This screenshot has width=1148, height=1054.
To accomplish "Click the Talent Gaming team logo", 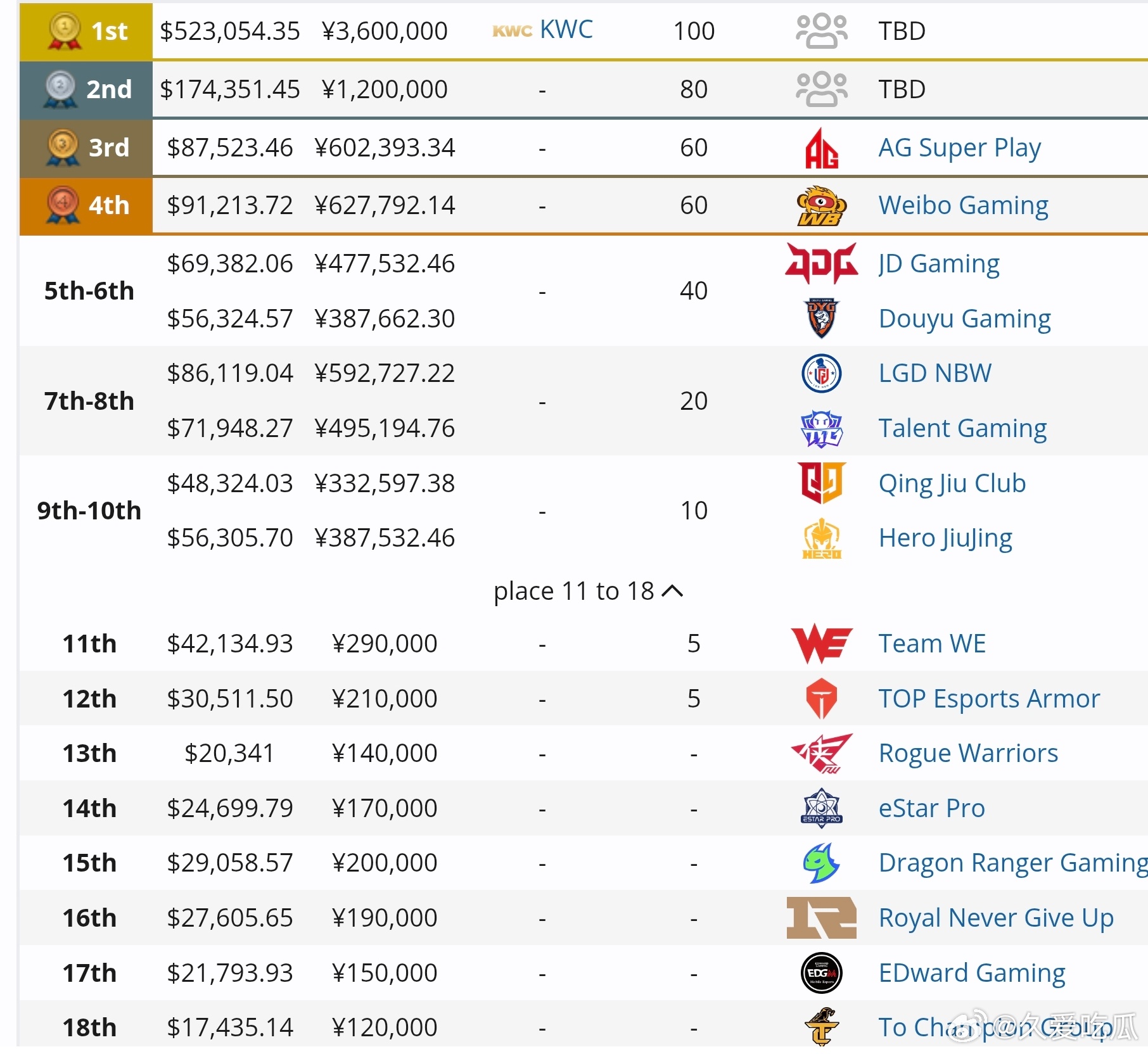I will point(822,428).
